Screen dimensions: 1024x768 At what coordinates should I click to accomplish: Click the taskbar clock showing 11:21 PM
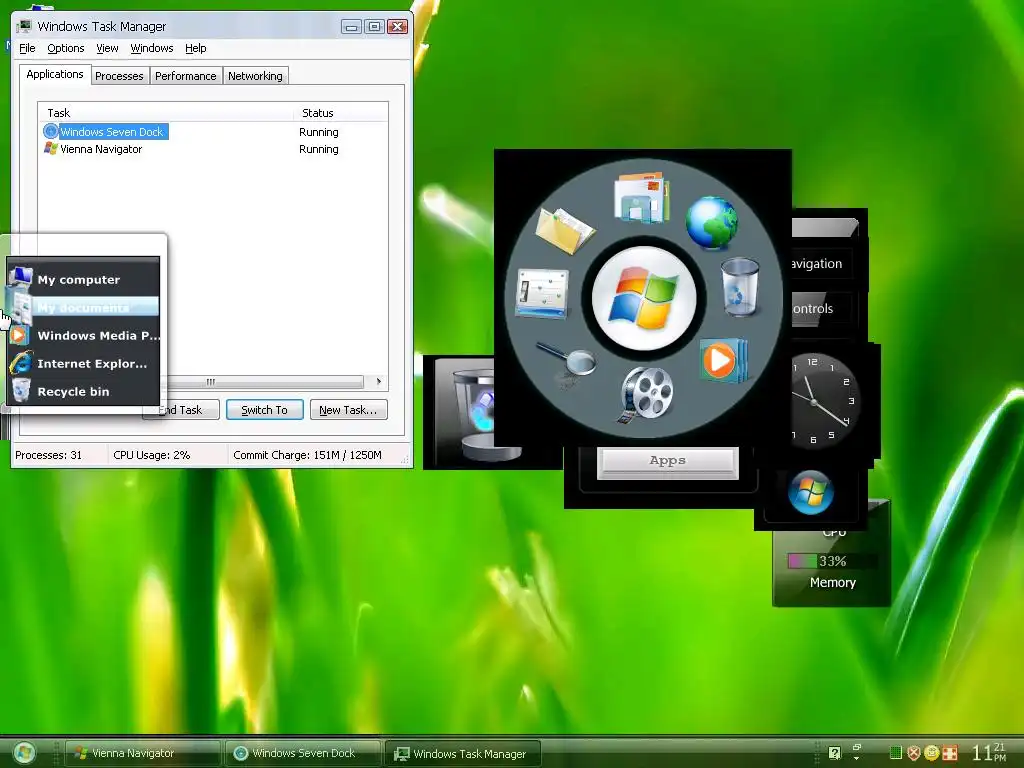(989, 752)
